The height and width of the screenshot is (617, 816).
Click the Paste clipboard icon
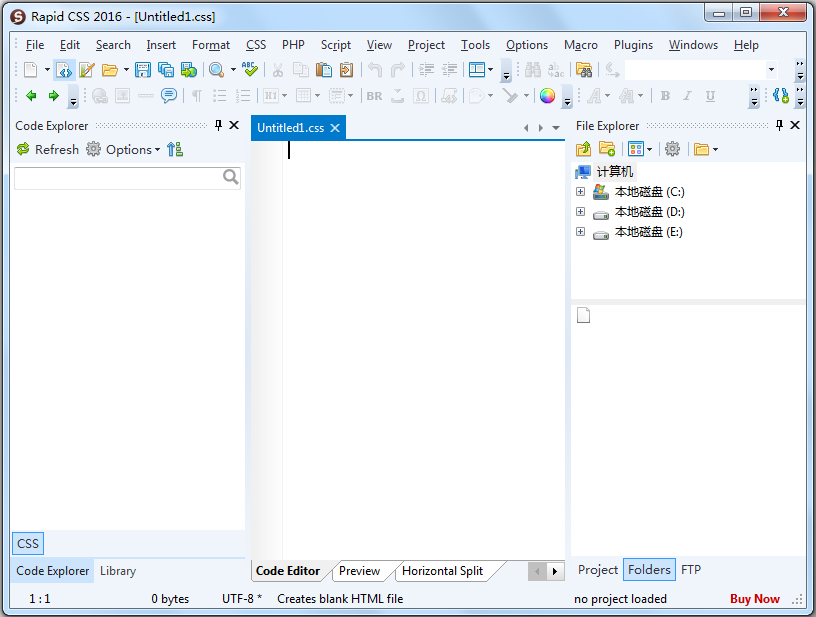click(324, 70)
